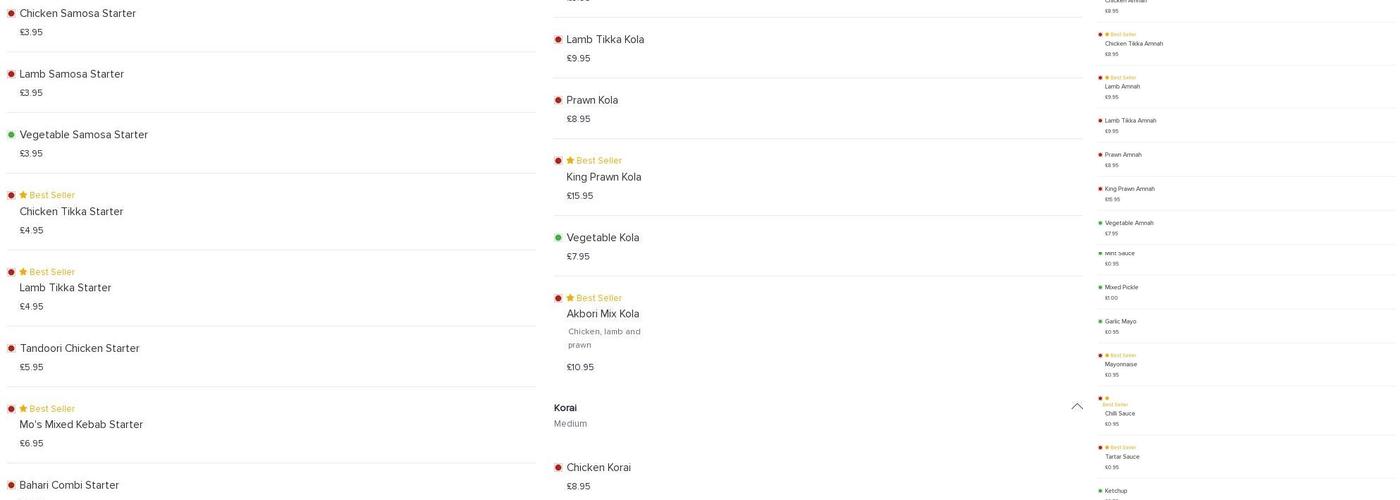Click the Best Seller star on Chicken Tikka Starter

click(23, 195)
